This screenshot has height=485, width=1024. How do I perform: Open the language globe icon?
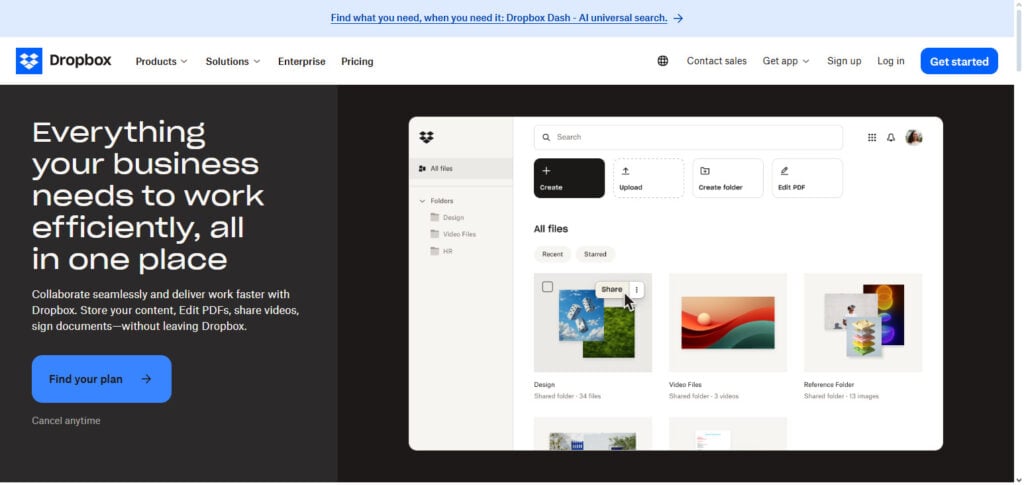click(663, 61)
